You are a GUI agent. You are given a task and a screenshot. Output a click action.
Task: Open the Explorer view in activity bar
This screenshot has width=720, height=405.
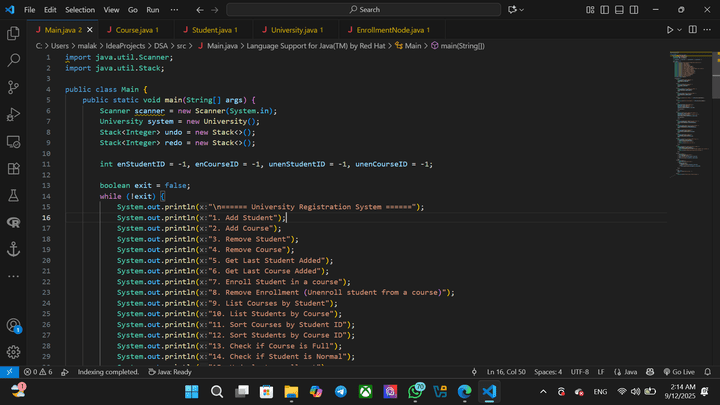14,33
